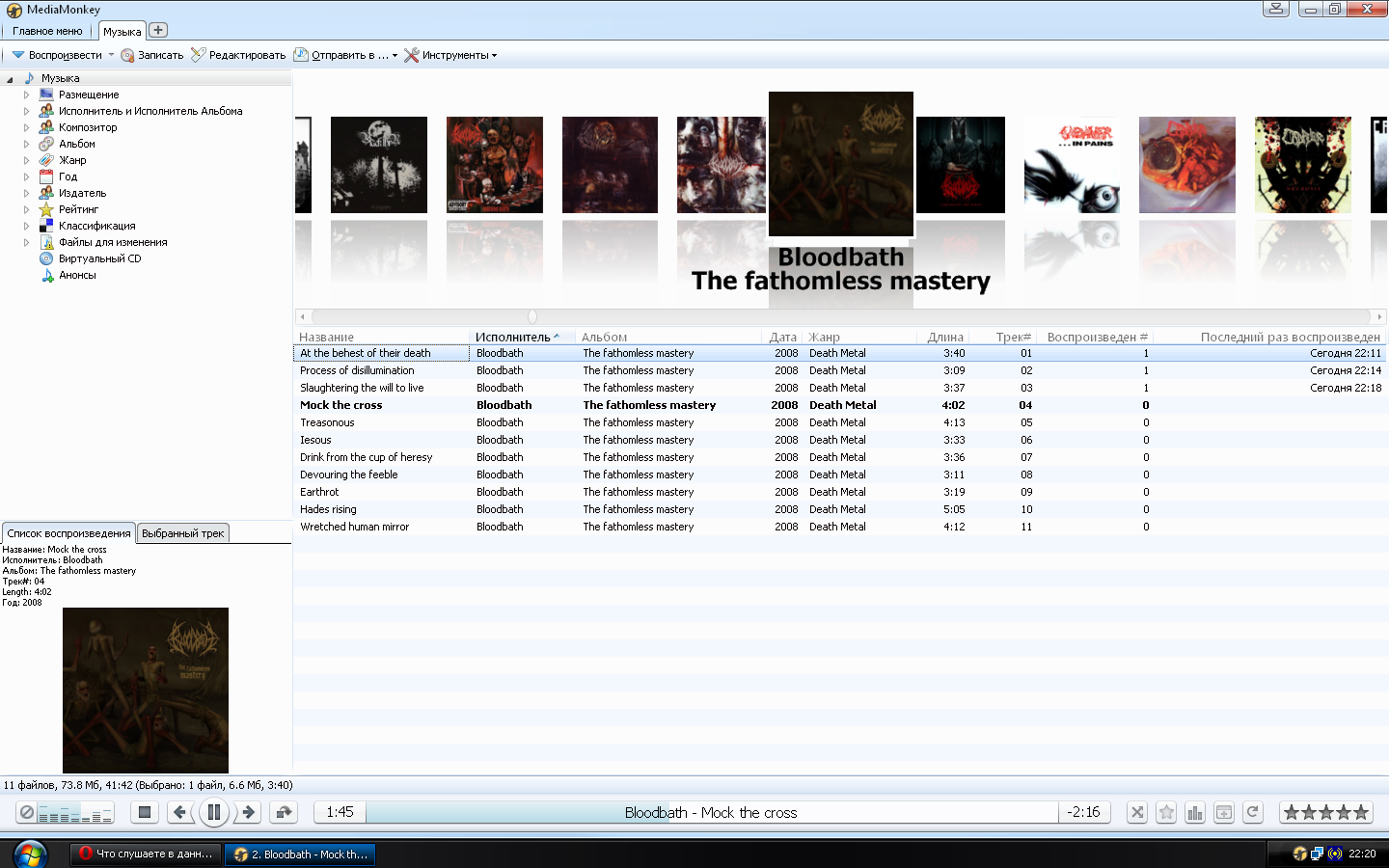Pause playback with the round pause button
This screenshot has width=1389, height=868.
pos(214,812)
